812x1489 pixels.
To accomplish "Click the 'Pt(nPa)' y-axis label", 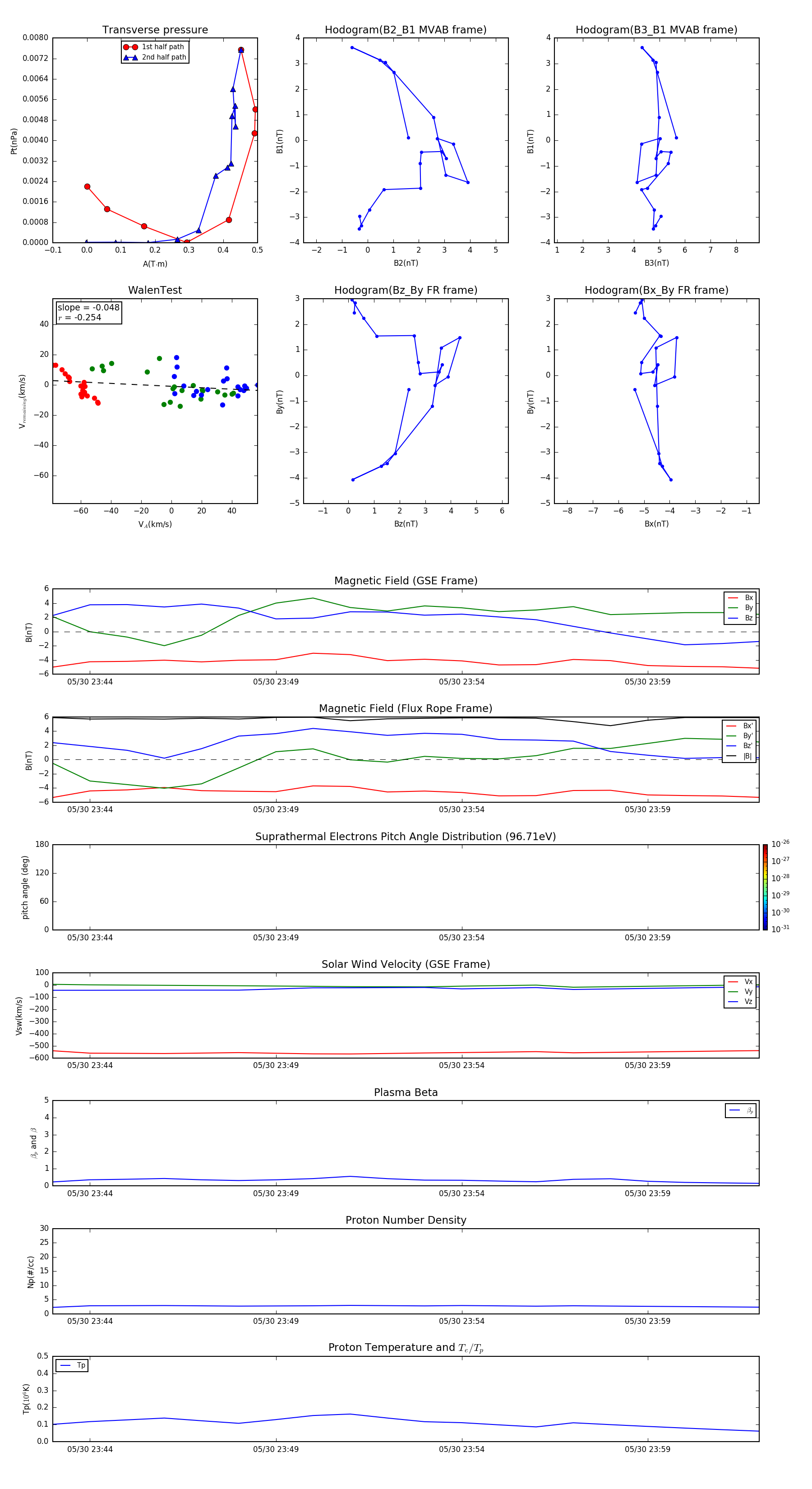I will pos(14,141).
